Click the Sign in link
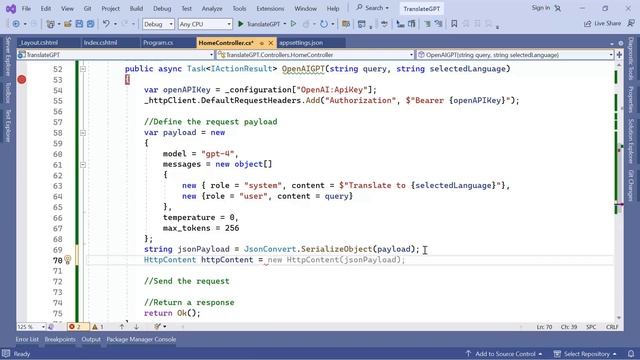Viewport: 640px width, 360px height. click(541, 8)
